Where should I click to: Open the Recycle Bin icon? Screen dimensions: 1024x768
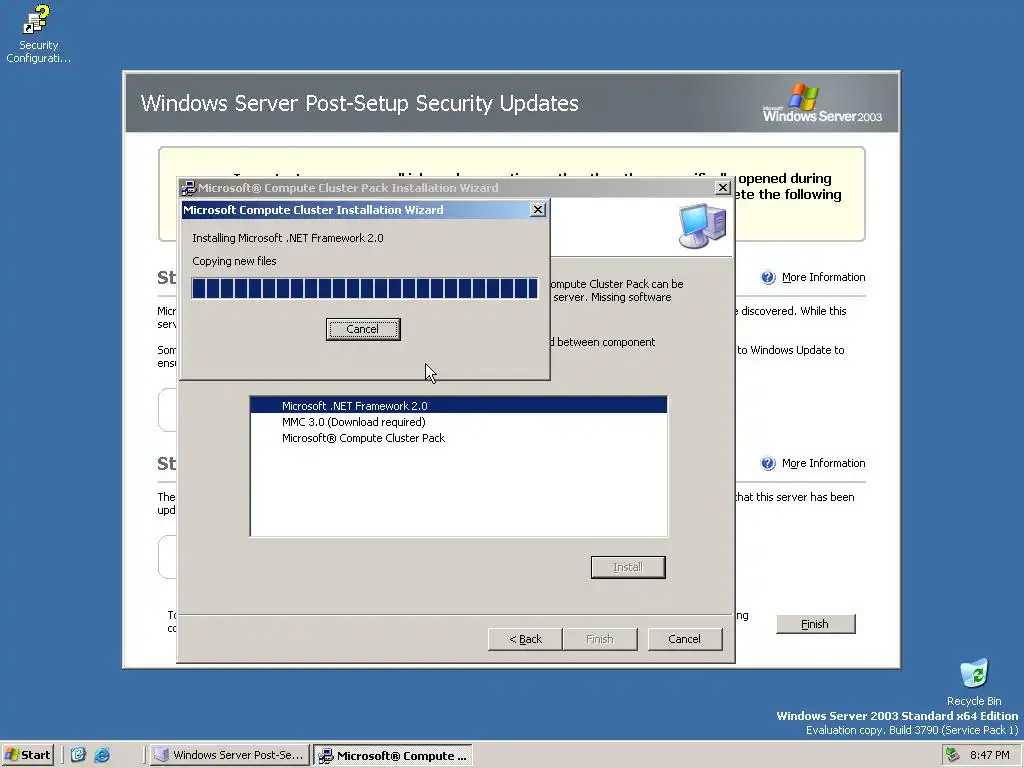(974, 682)
